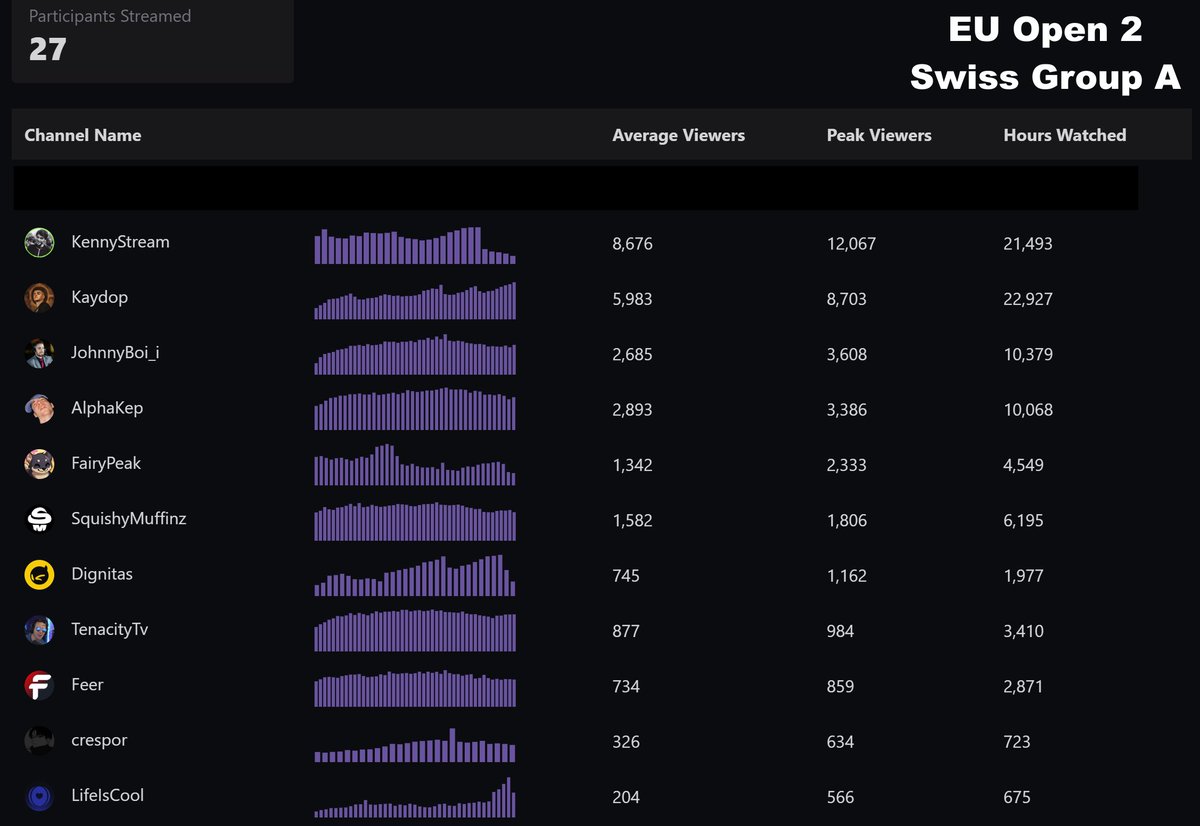The width and height of the screenshot is (1200, 826).
Task: Select FairyPeak's average viewers 1,342
Action: coord(632,465)
